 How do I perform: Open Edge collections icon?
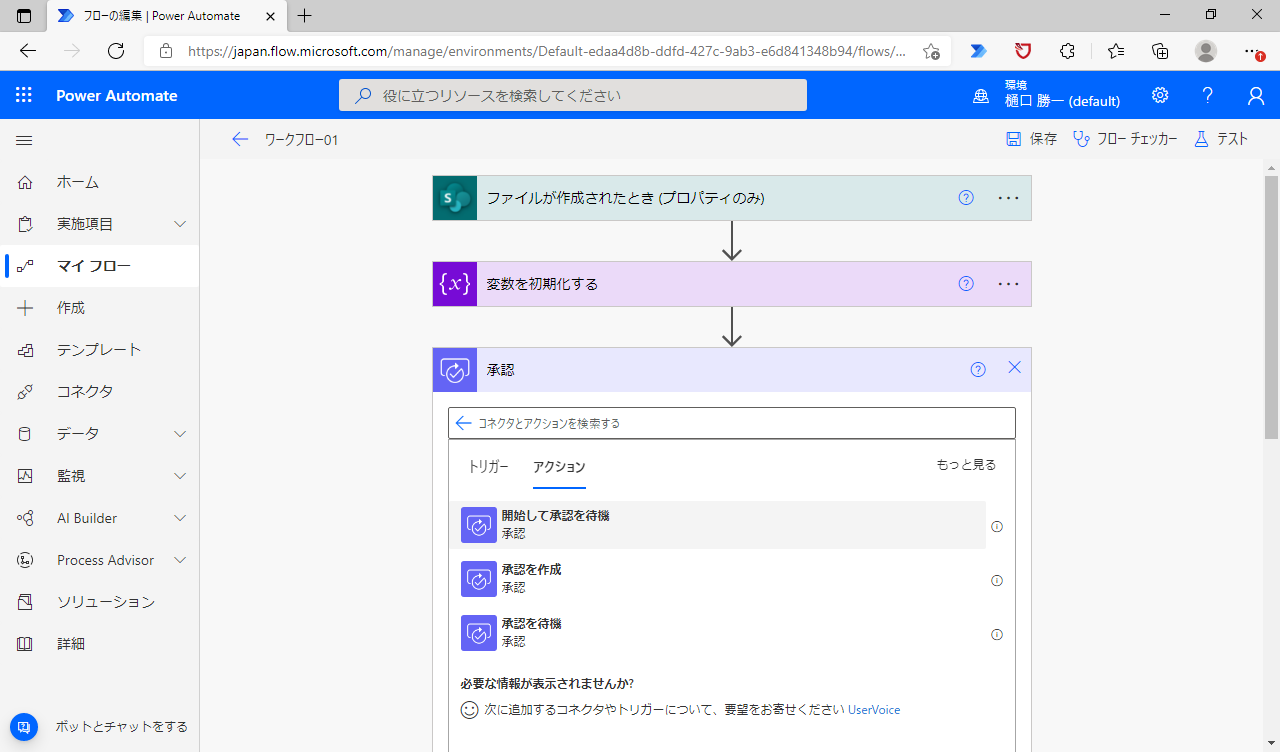1160,51
